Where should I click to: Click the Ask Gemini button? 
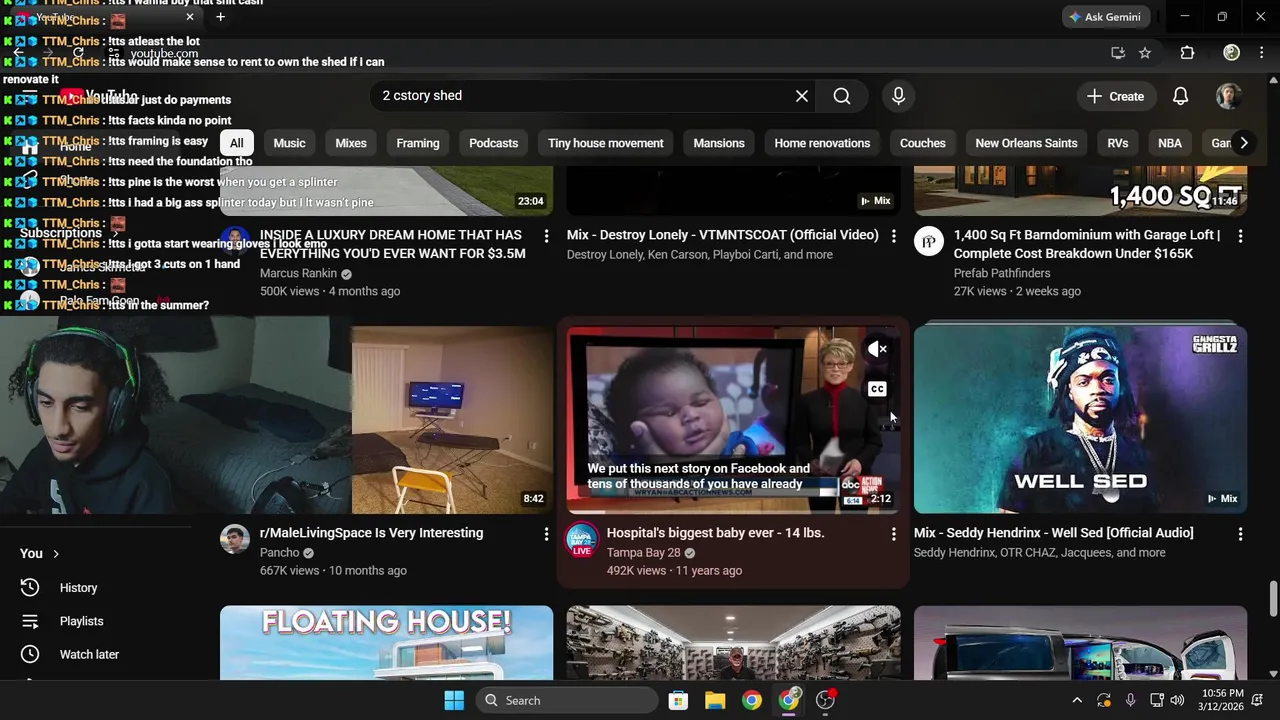click(x=1105, y=17)
